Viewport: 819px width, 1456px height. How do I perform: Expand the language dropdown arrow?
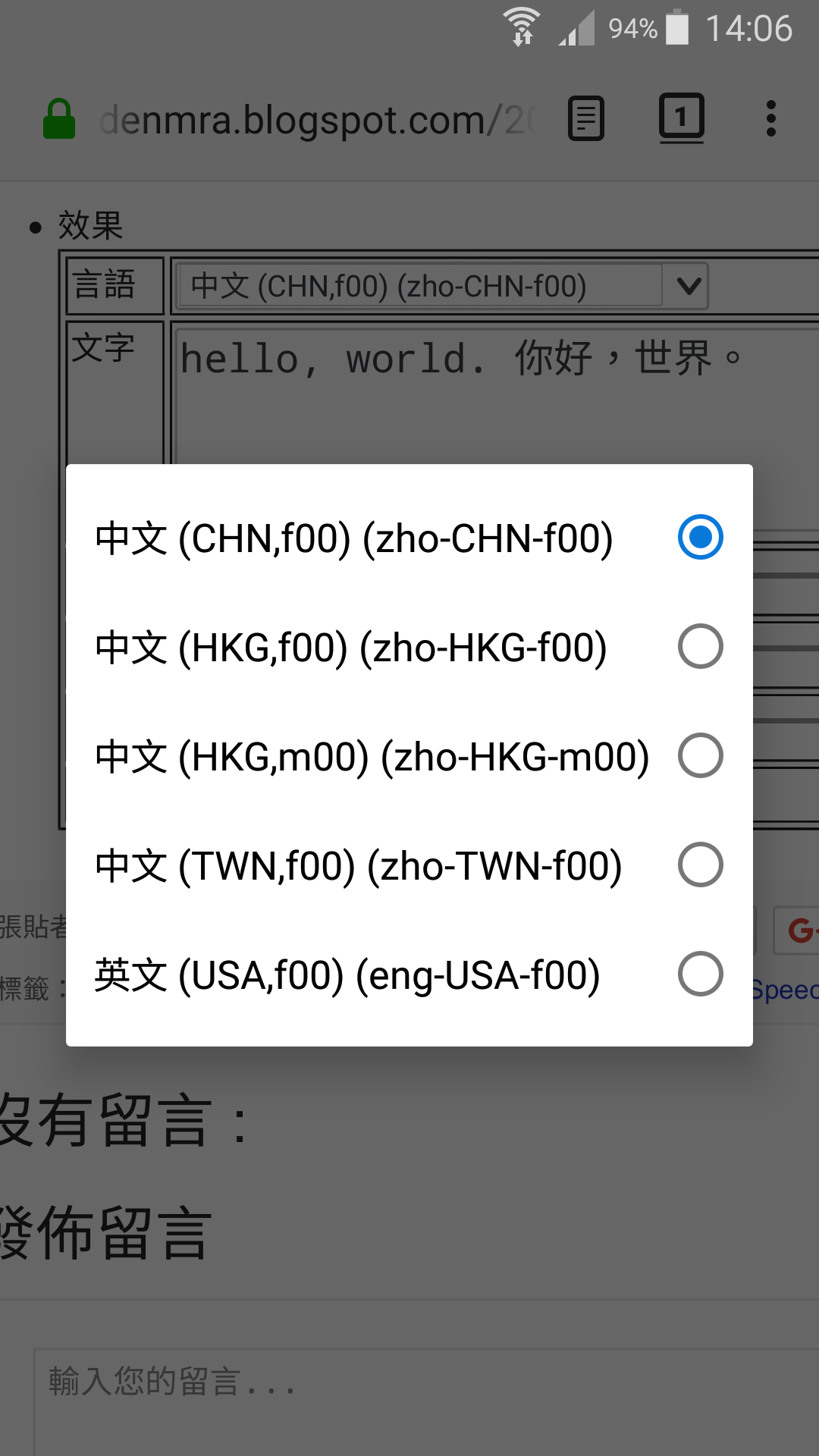point(688,286)
